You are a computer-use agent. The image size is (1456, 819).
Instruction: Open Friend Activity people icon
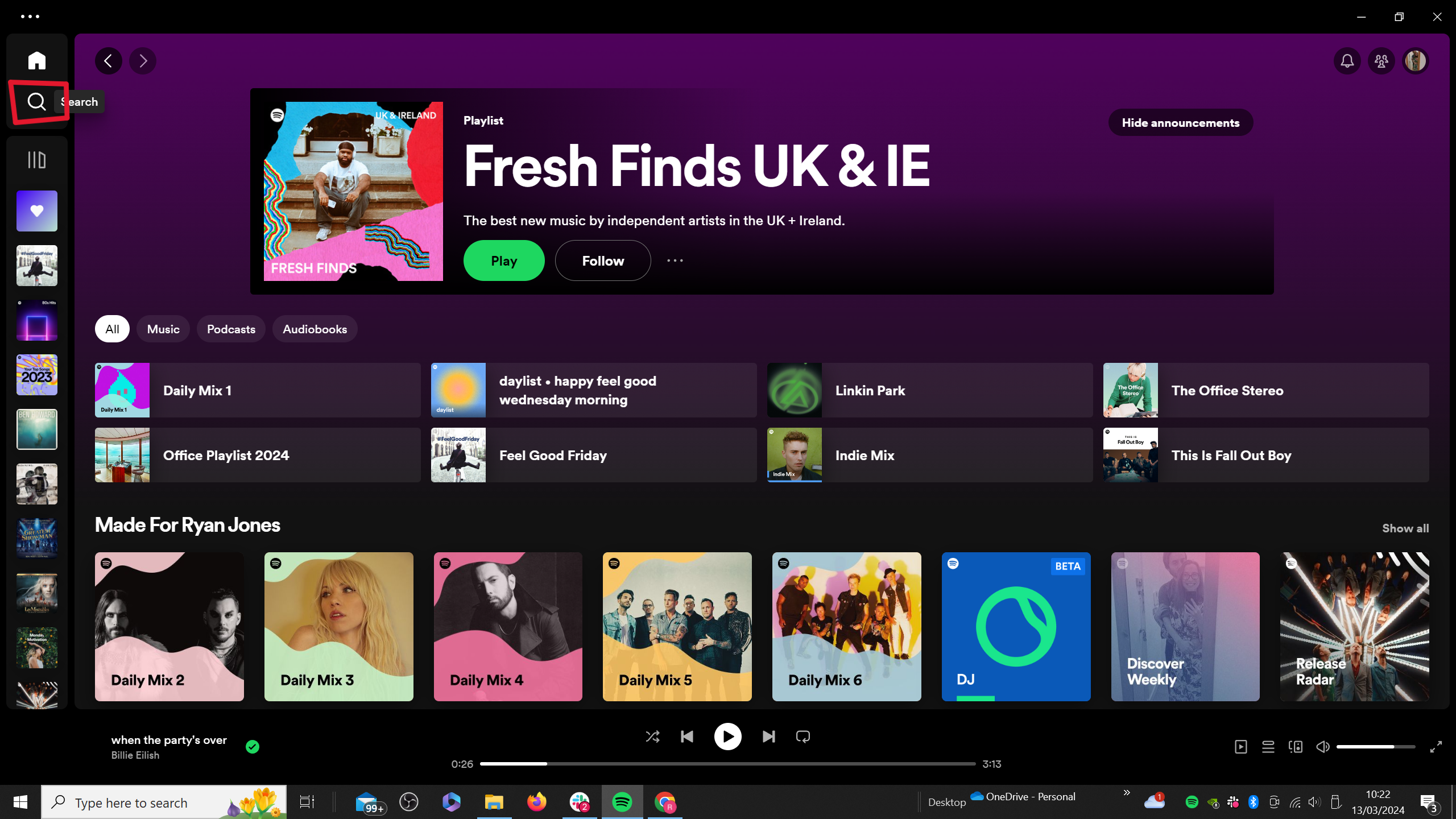1381,61
